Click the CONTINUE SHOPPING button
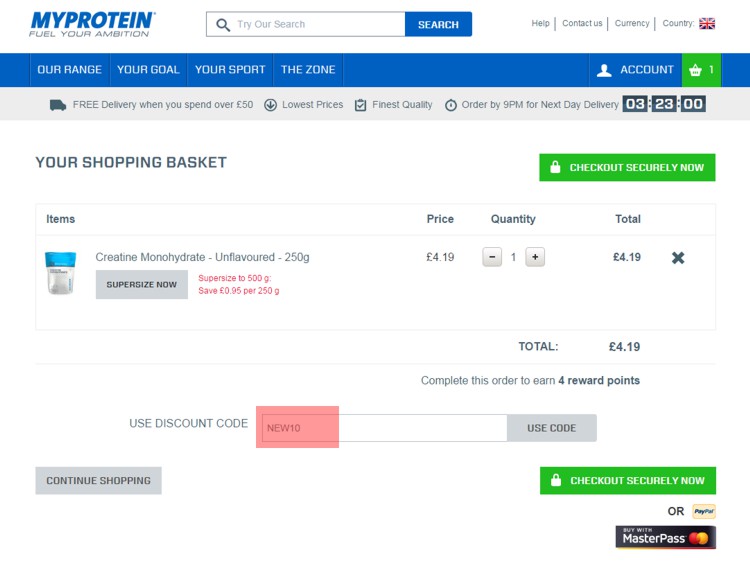This screenshot has width=750, height=566. [x=98, y=480]
